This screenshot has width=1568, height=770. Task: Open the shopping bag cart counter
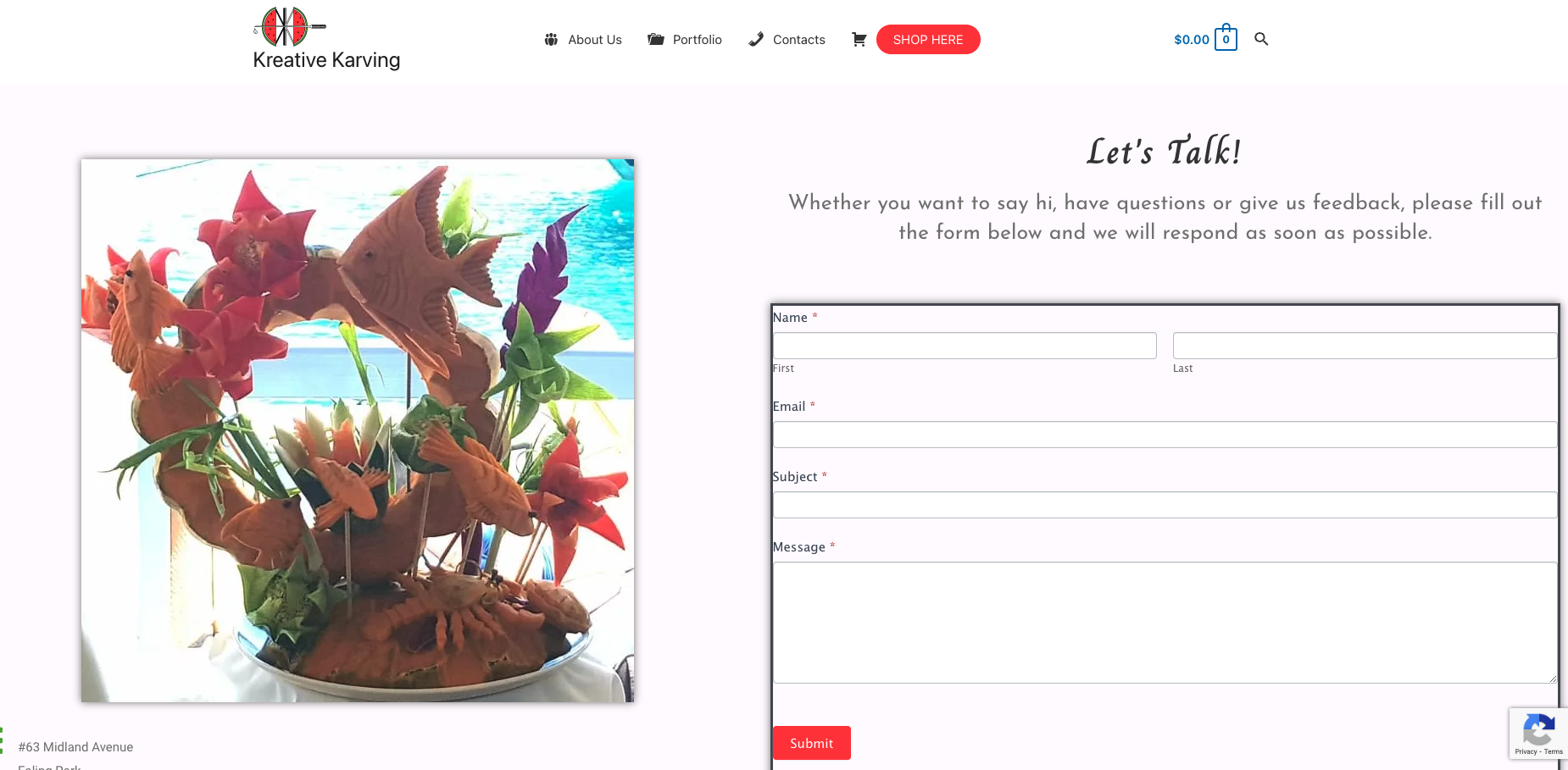click(x=1226, y=38)
